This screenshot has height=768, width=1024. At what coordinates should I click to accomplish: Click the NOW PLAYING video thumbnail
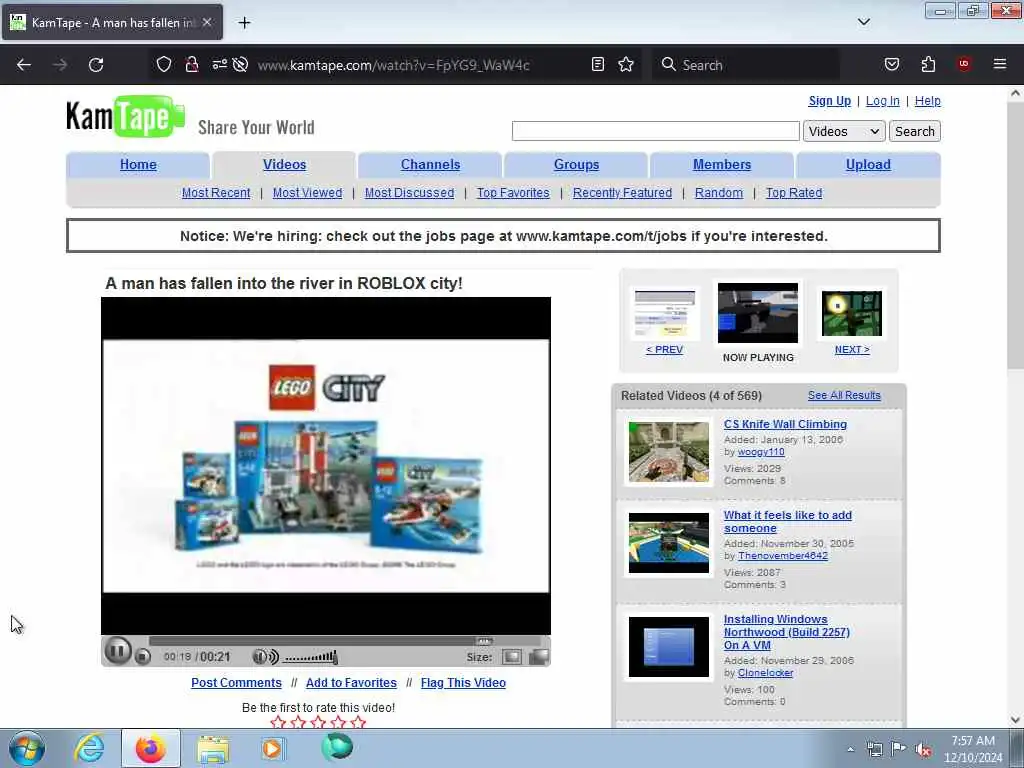(x=758, y=313)
